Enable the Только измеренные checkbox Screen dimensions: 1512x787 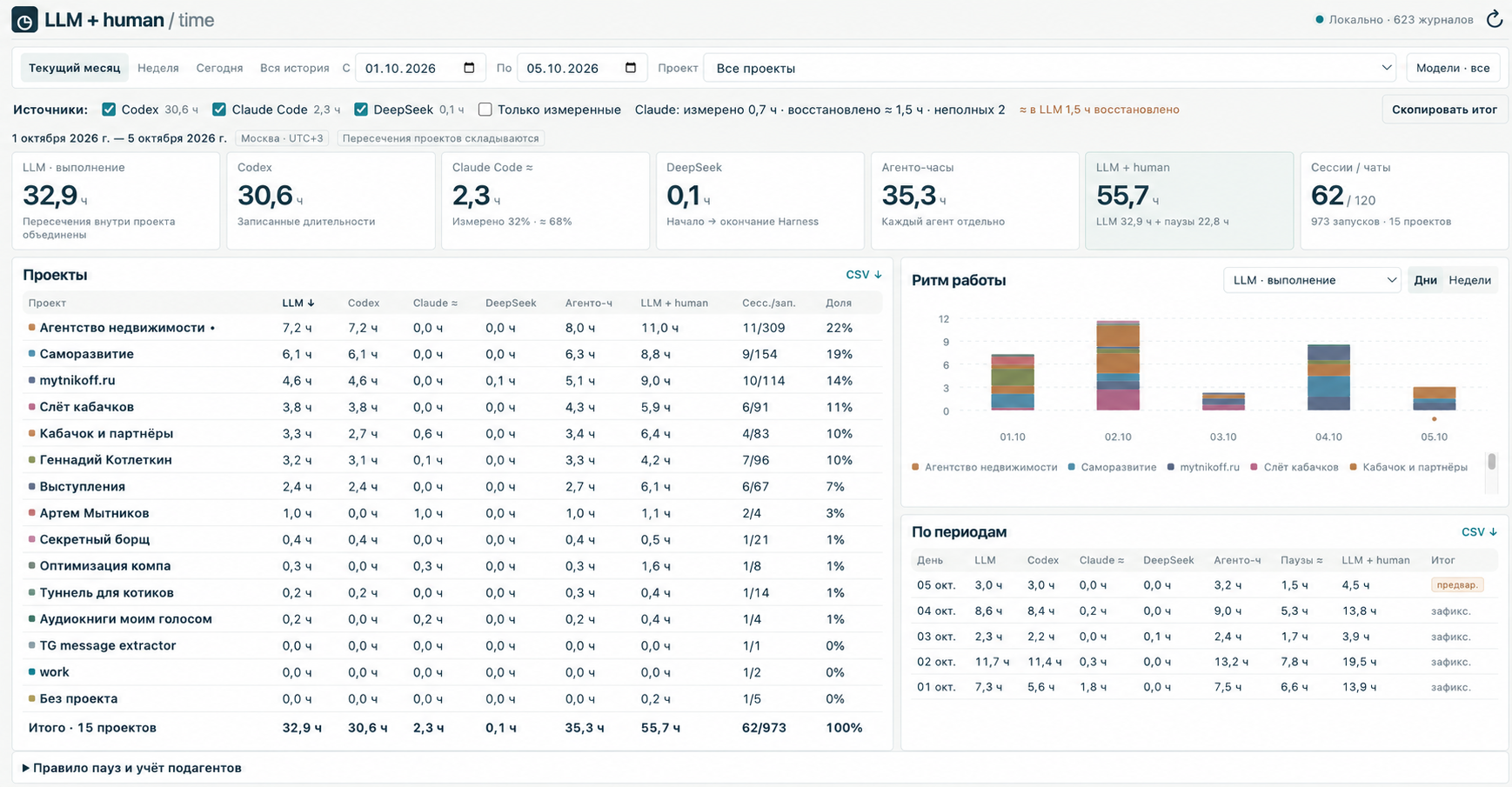click(485, 110)
